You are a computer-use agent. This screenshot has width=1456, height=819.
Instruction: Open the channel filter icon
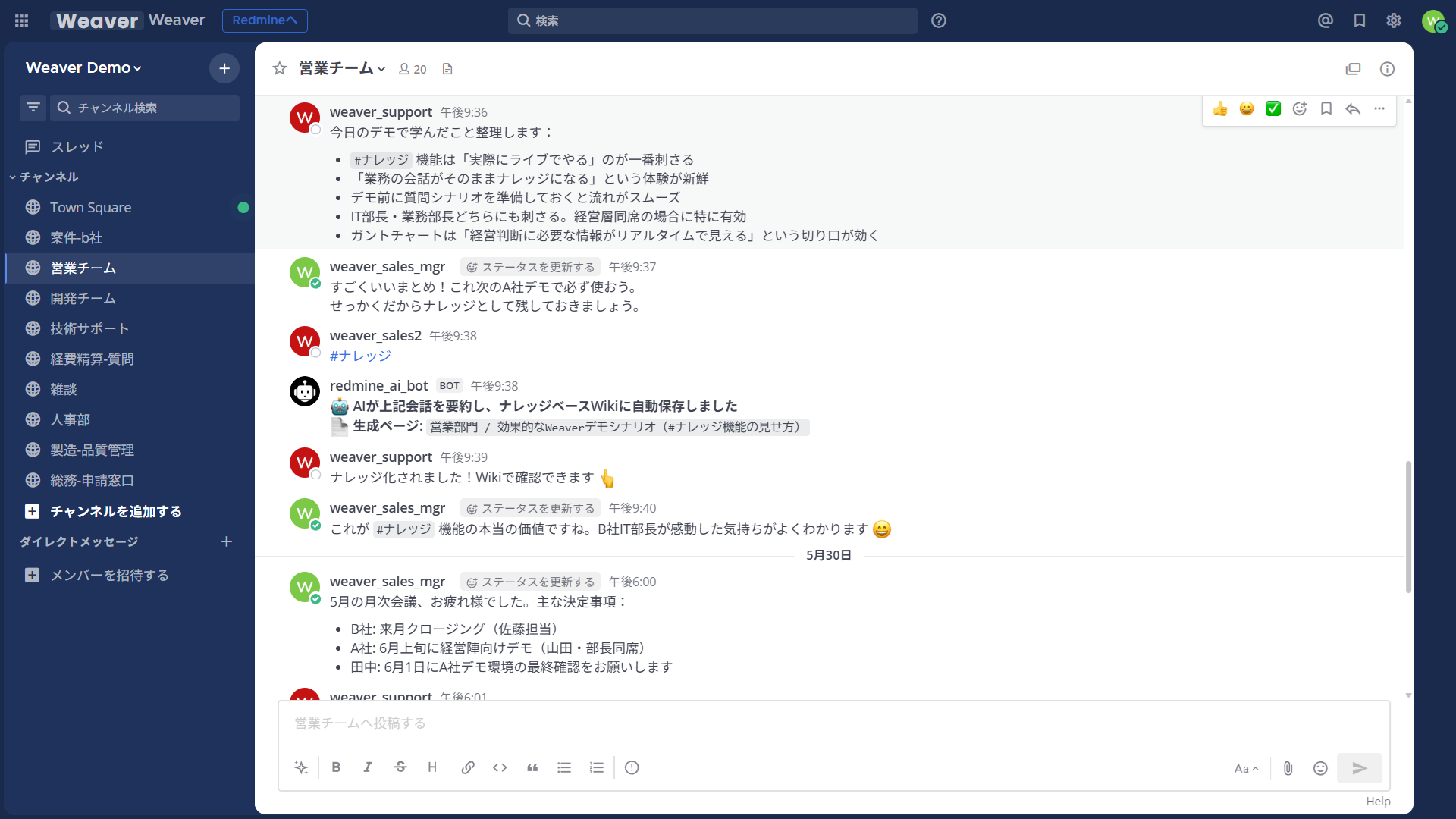click(33, 108)
